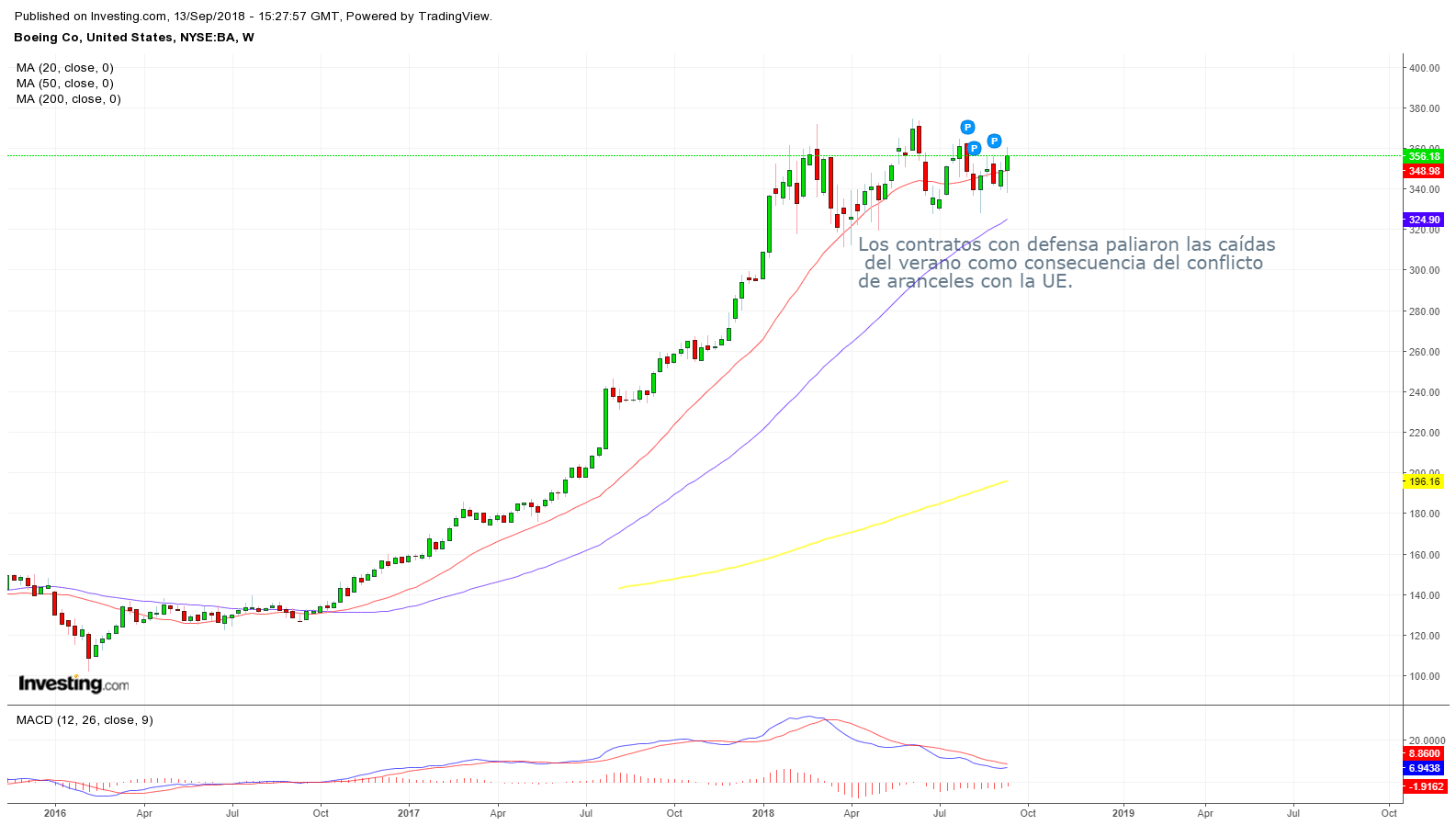Select the MA (200, close, 0) indicator label
This screenshot has width=1456, height=825.
pyautogui.click(x=69, y=99)
